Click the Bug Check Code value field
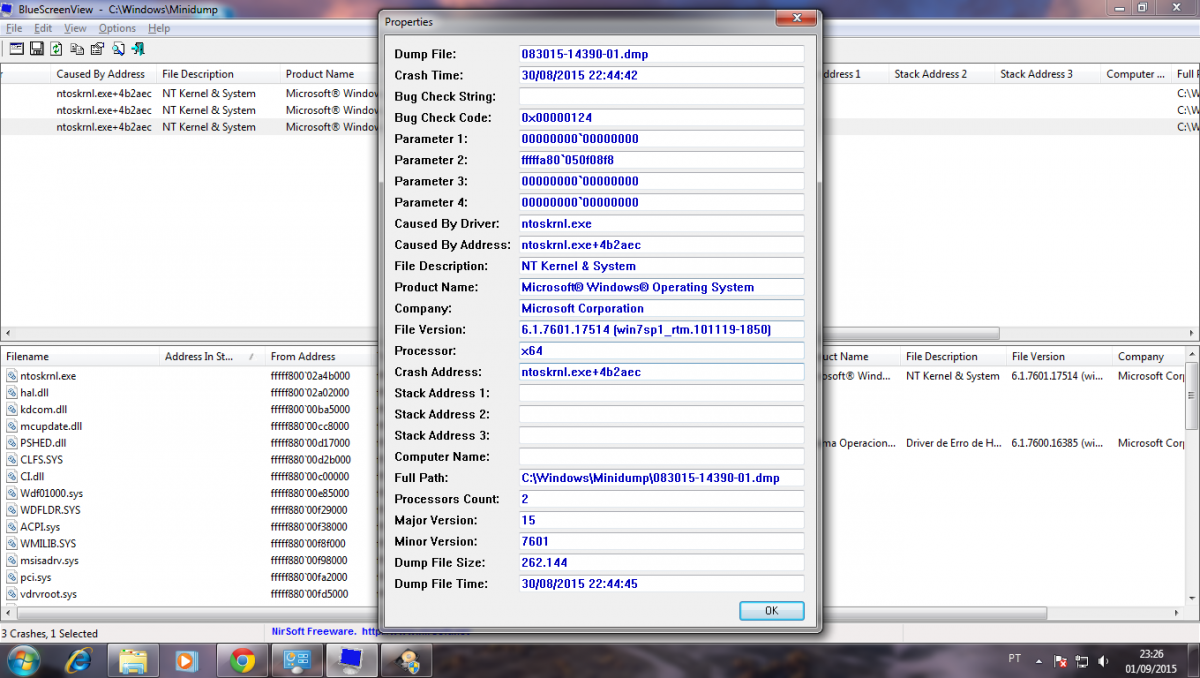Viewport: 1200px width, 678px height. (661, 118)
